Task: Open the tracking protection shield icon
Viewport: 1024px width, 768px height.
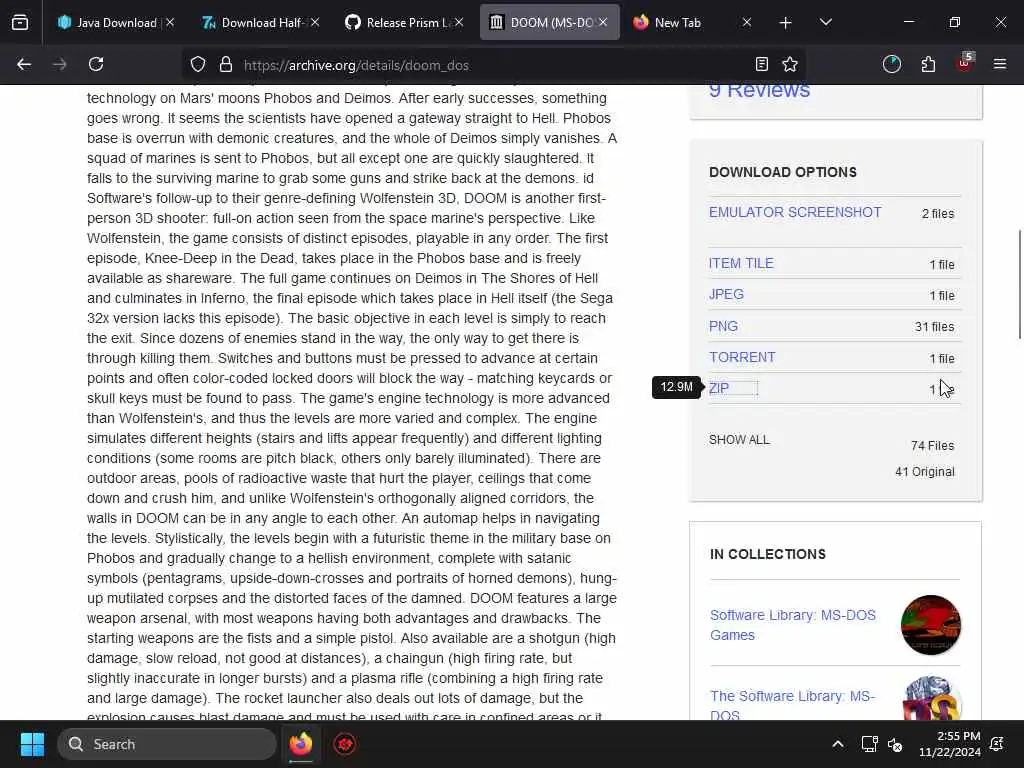Action: [x=198, y=64]
